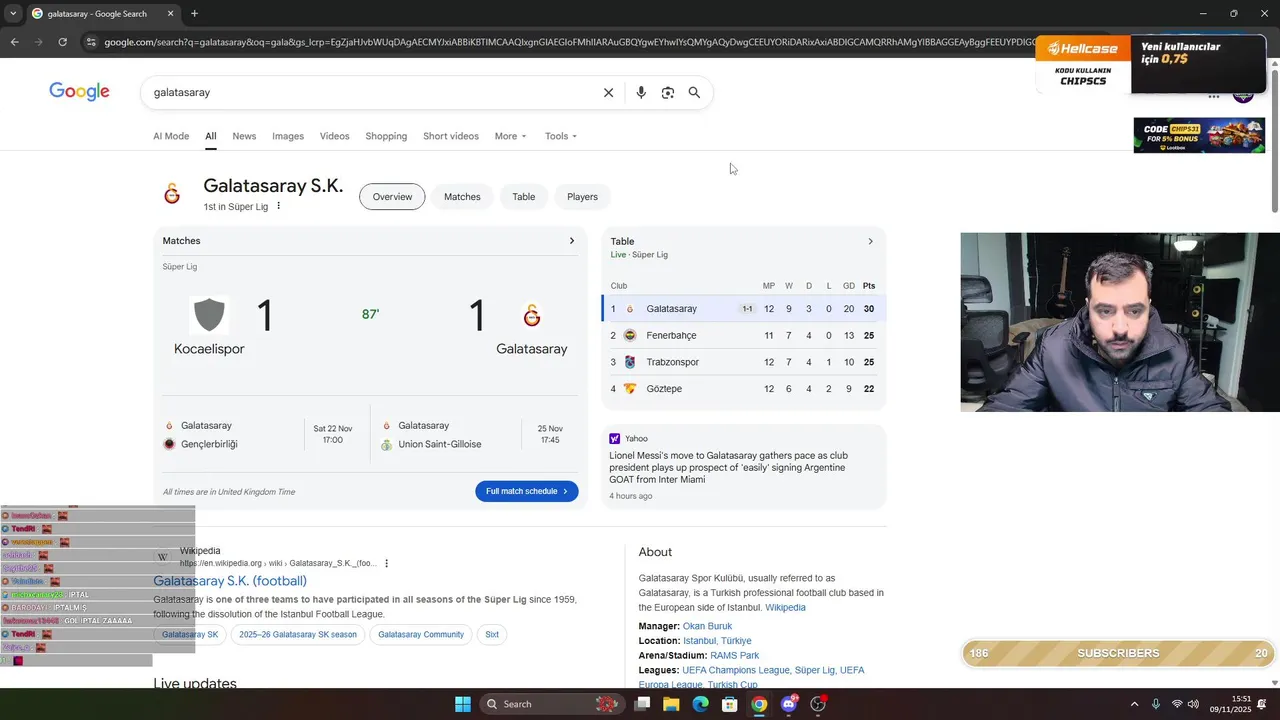The width and height of the screenshot is (1280, 720).
Task: Open the Galatasaray club crest icon
Action: 172,194
